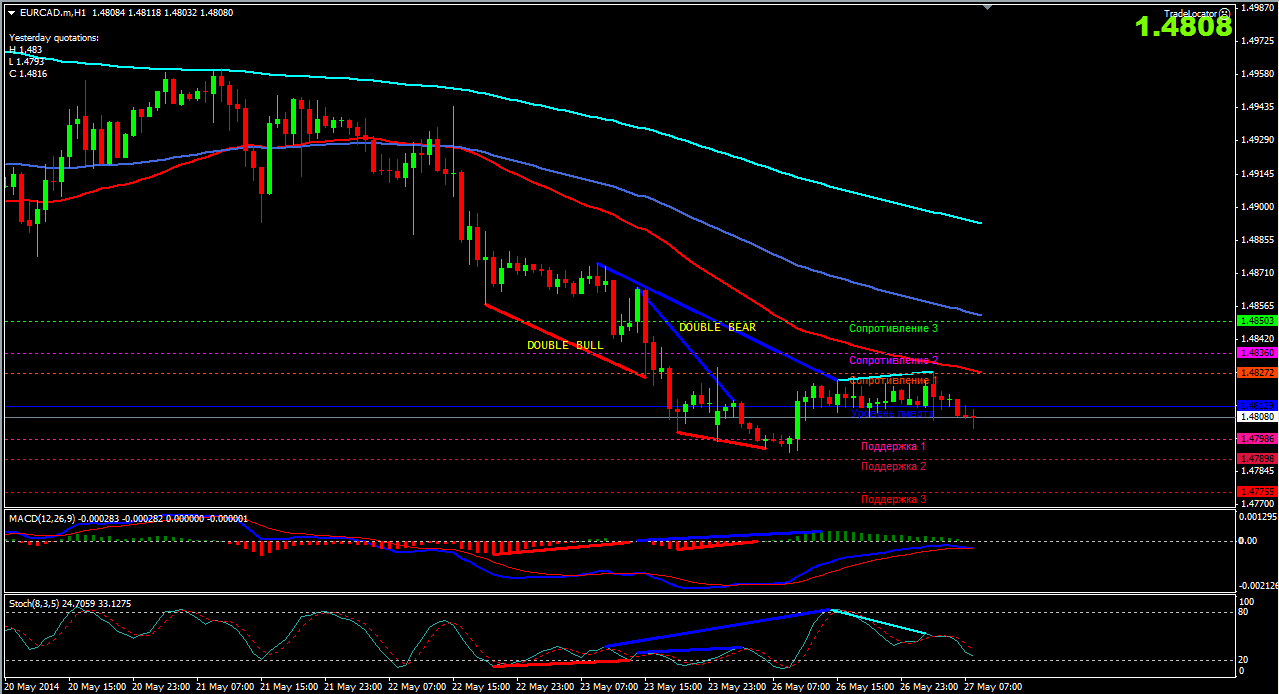Click the Stochastic 20 level scale value
The height and width of the screenshot is (694, 1279).
[x=1245, y=660]
